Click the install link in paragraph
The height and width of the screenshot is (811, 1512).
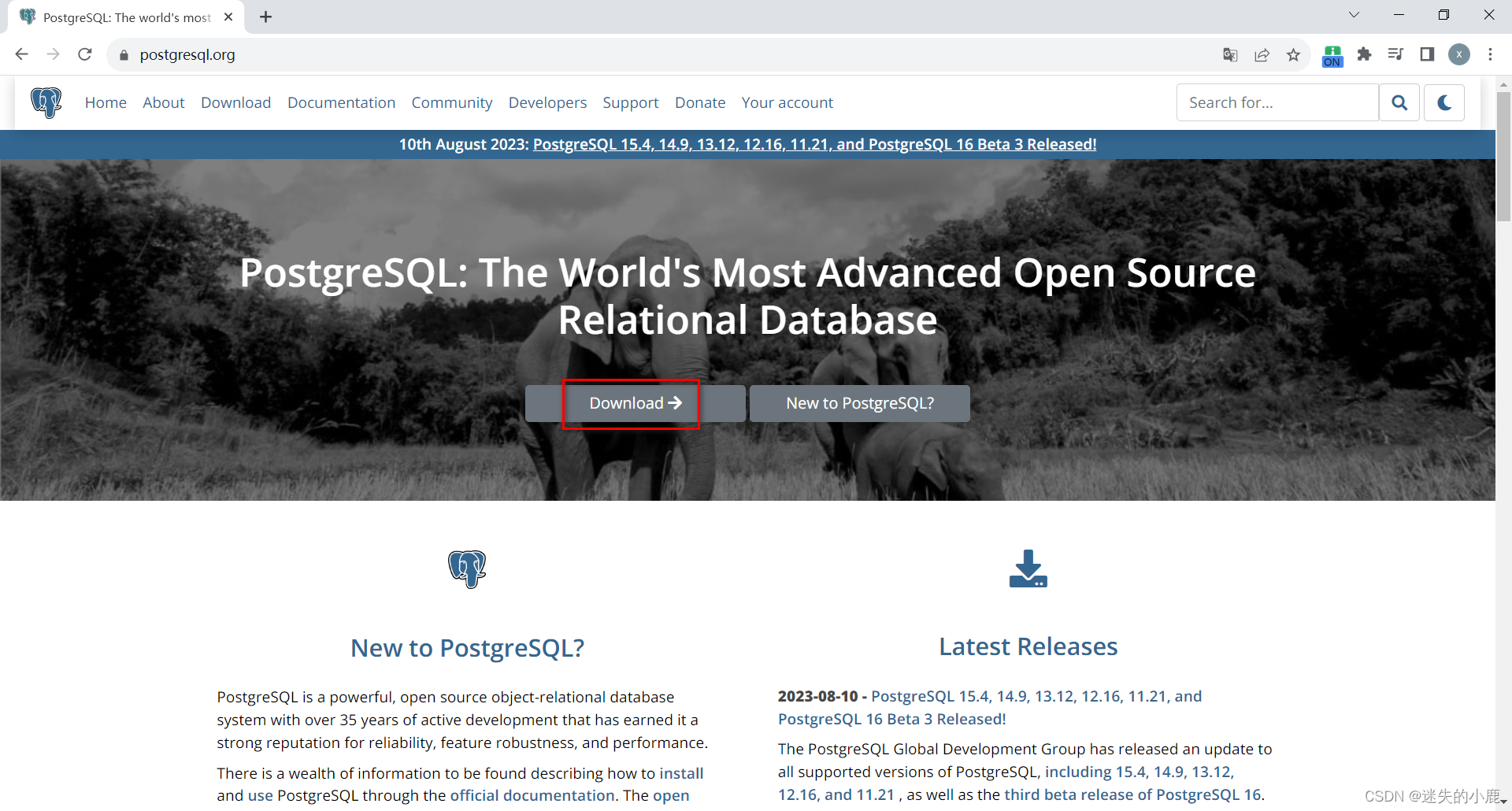[x=681, y=773]
